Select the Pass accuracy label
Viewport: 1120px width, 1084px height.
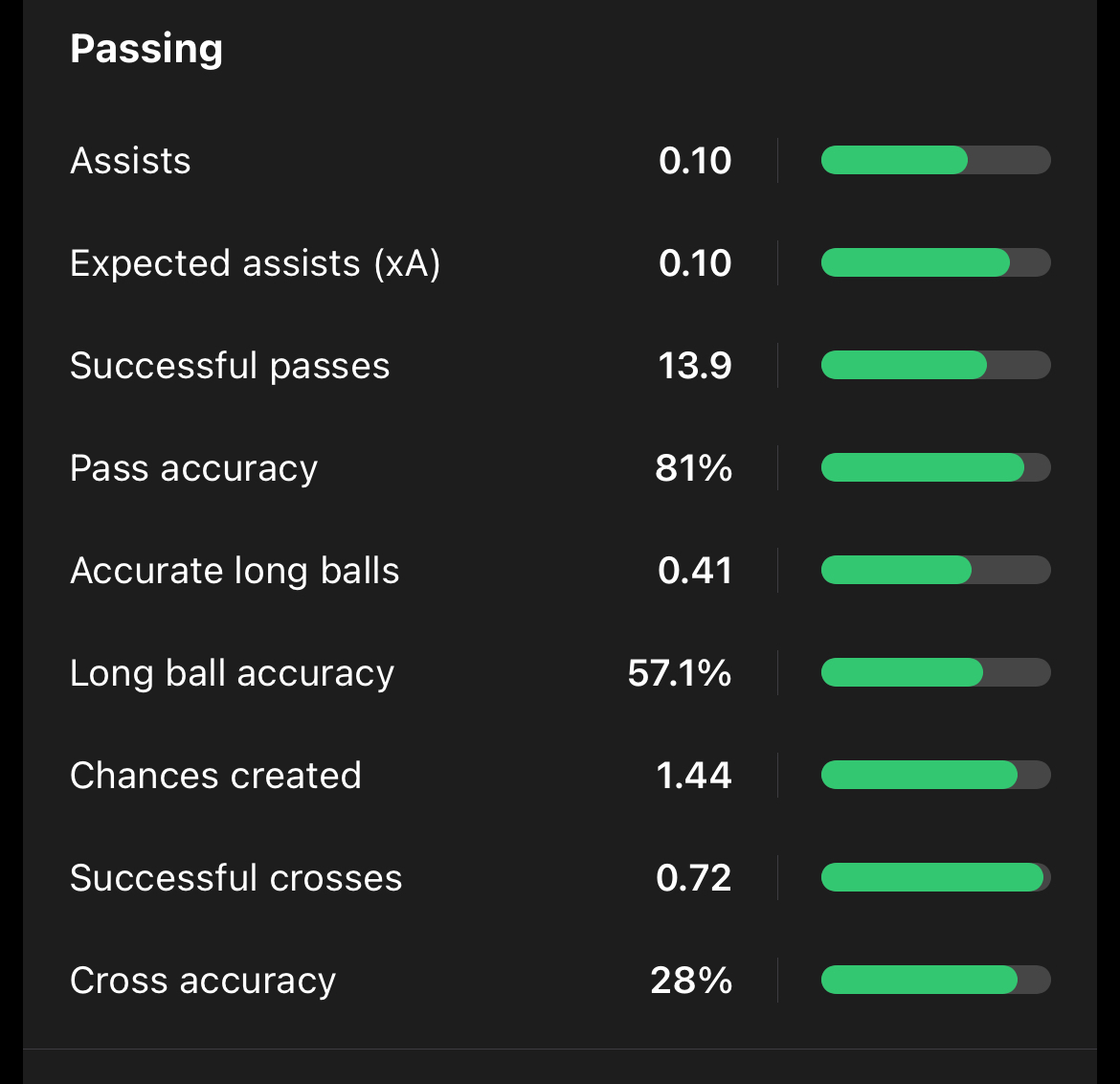[x=194, y=468]
